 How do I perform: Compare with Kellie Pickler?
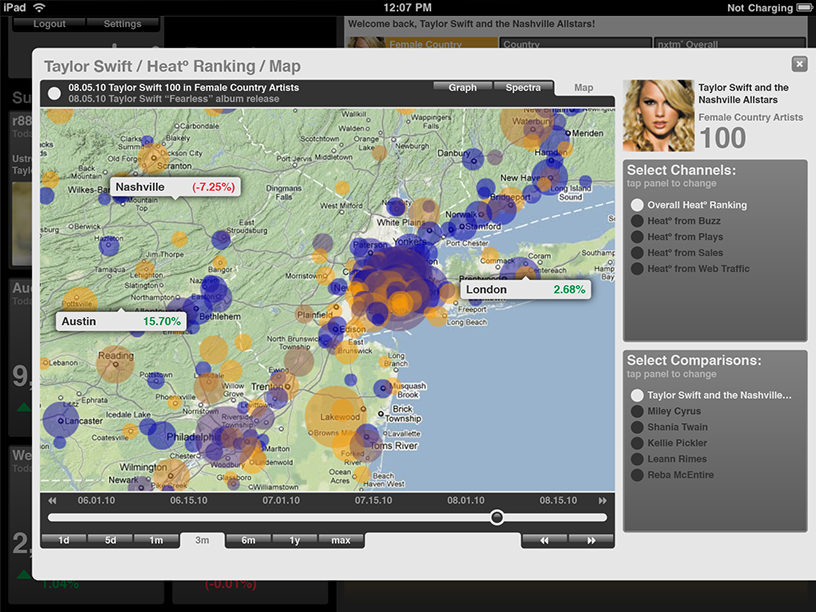pyautogui.click(x=669, y=443)
